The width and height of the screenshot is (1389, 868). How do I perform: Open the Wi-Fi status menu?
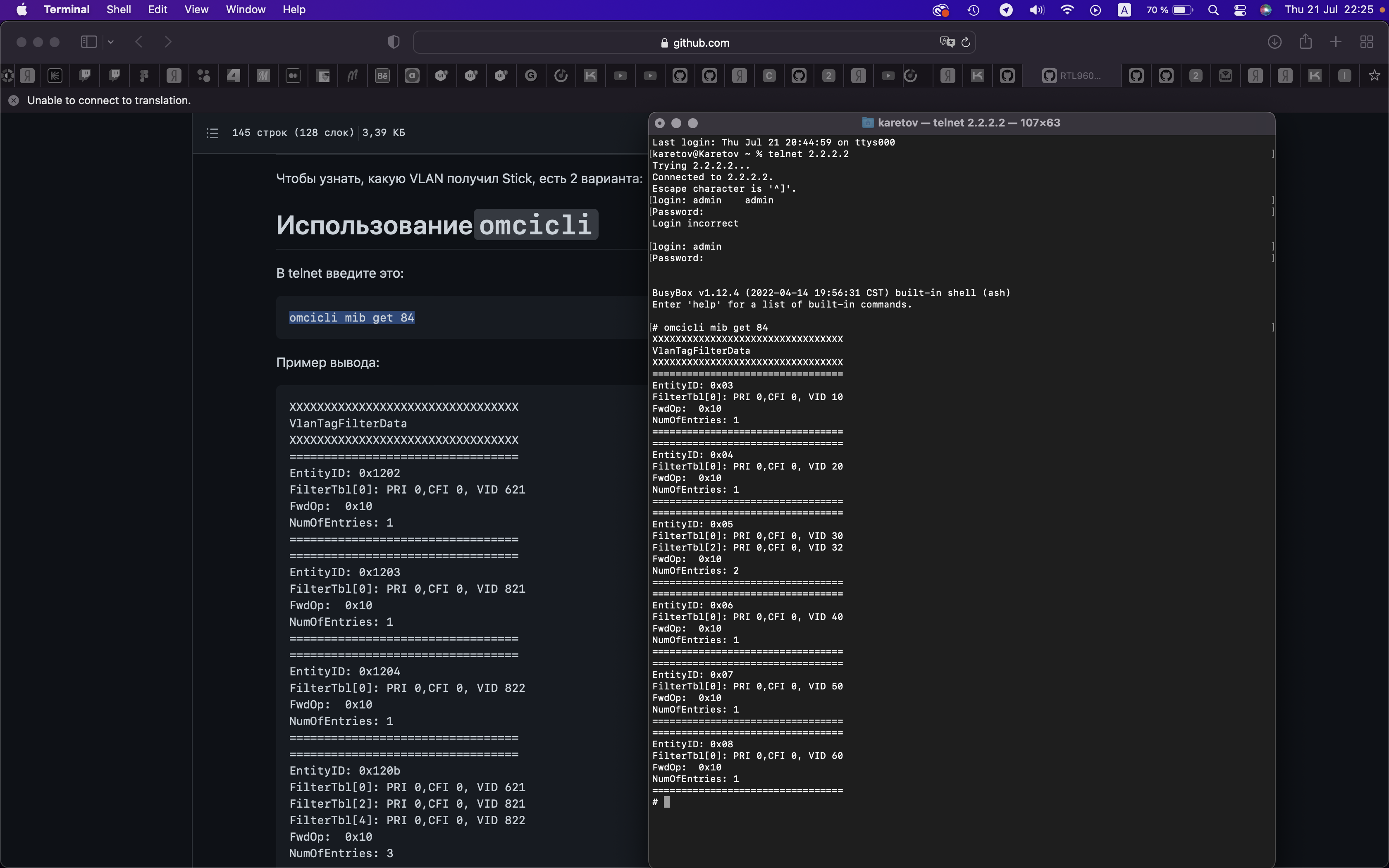1067,10
